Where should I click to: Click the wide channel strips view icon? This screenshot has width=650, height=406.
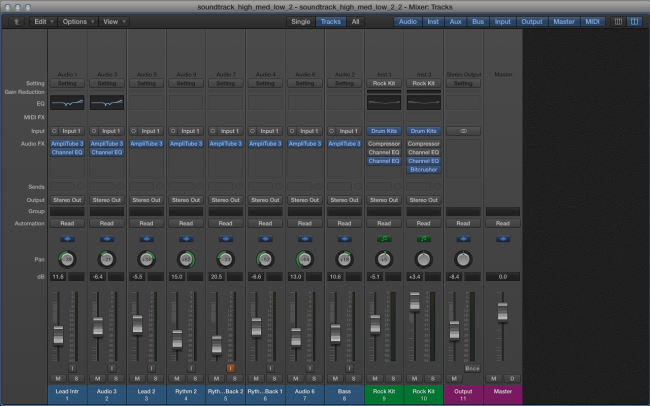633,21
